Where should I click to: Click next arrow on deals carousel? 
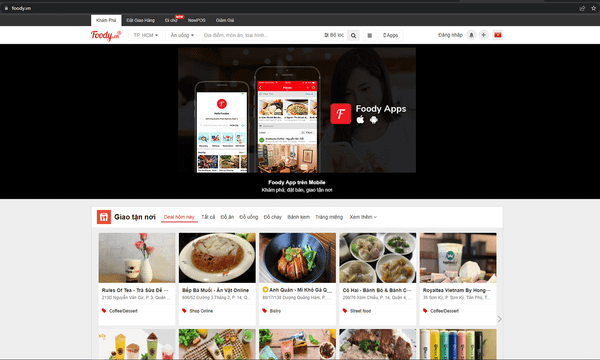pyautogui.click(x=499, y=319)
